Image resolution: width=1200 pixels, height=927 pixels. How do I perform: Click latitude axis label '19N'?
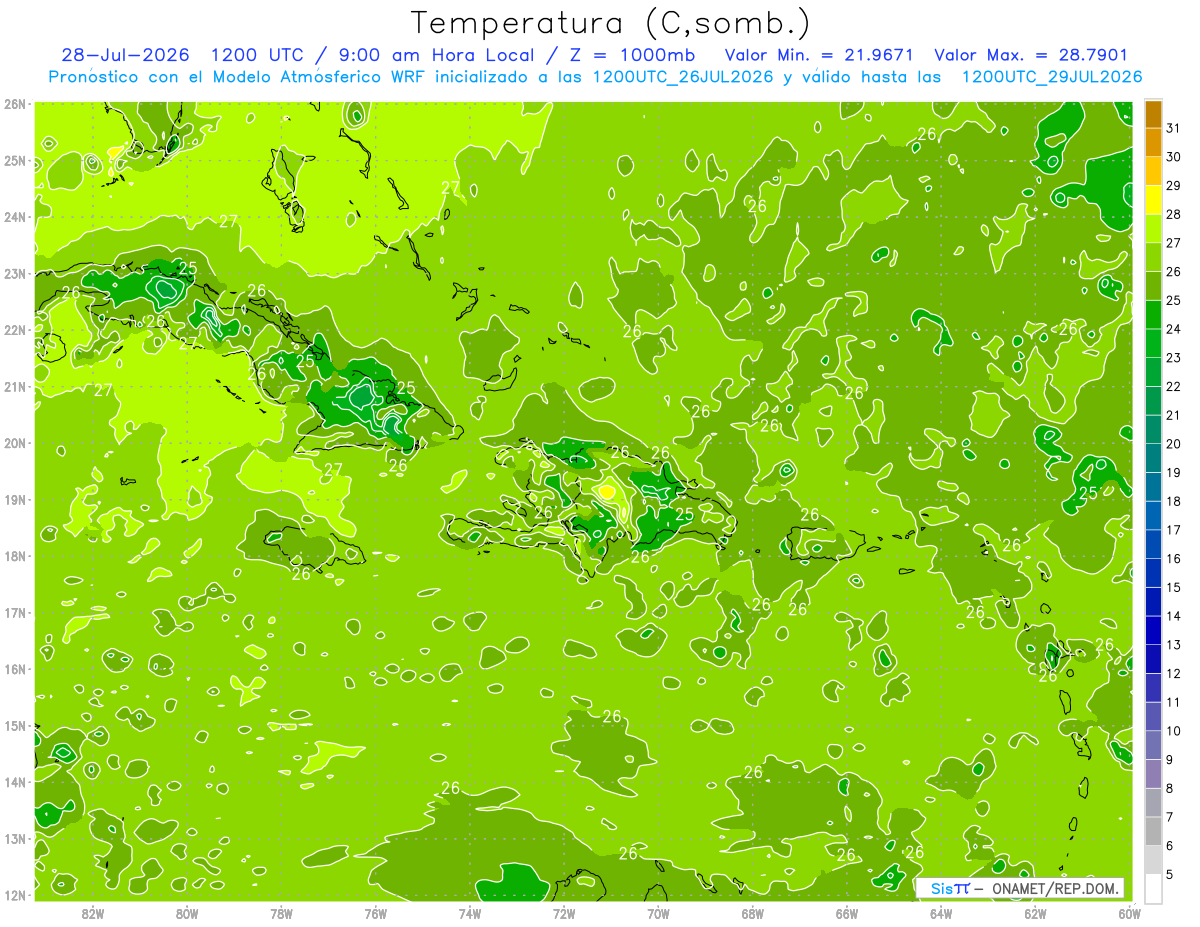[x=15, y=499]
